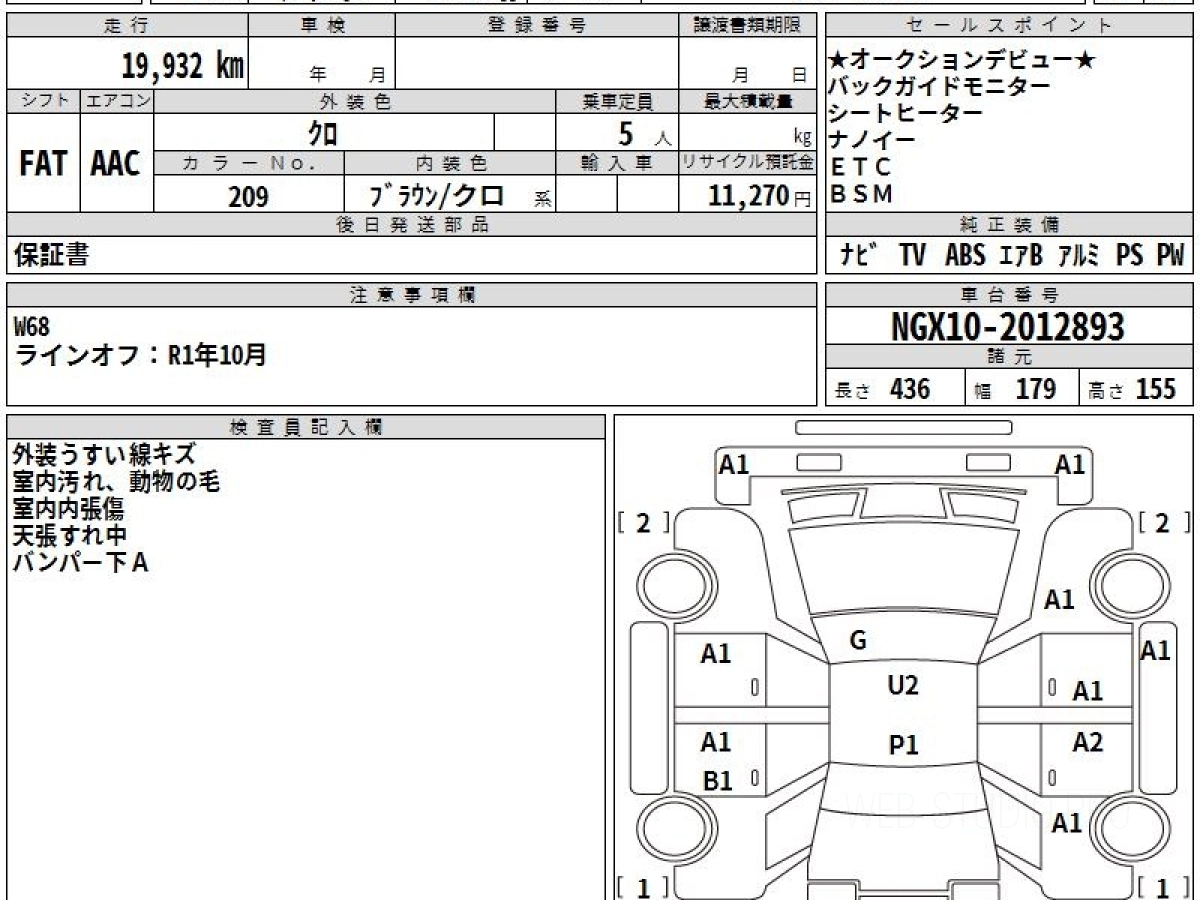The width and height of the screenshot is (1200, 900).
Task: Select the 車台番号 header
Action: (1010, 295)
